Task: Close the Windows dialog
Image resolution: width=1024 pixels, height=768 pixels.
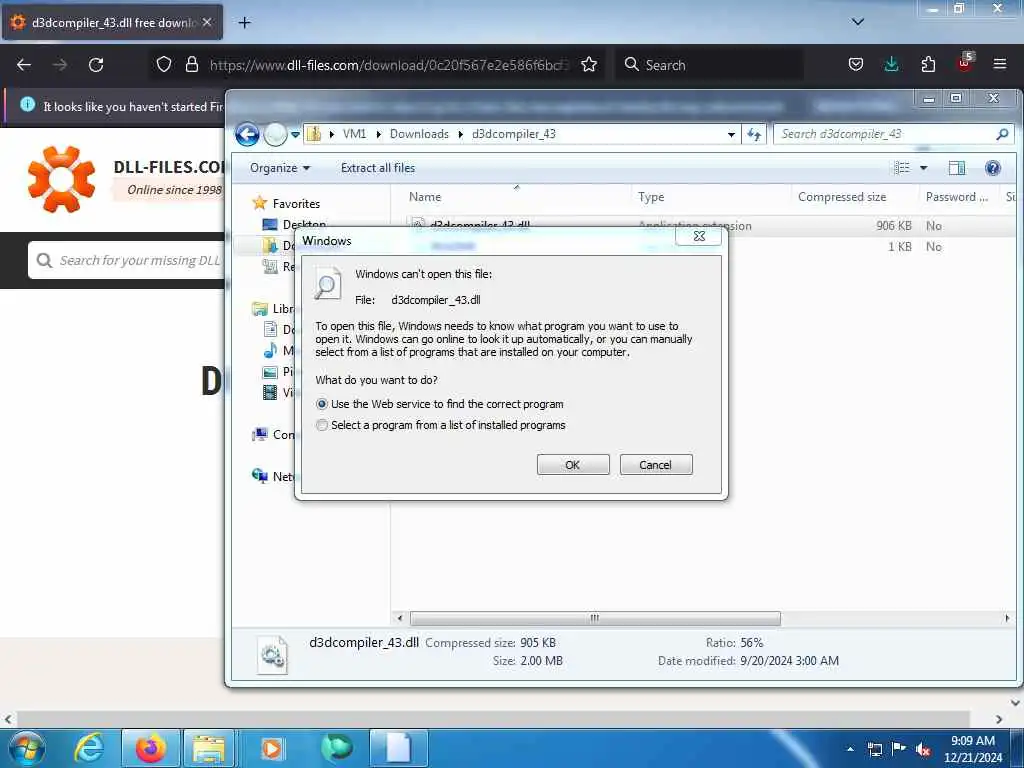Action: (x=699, y=236)
